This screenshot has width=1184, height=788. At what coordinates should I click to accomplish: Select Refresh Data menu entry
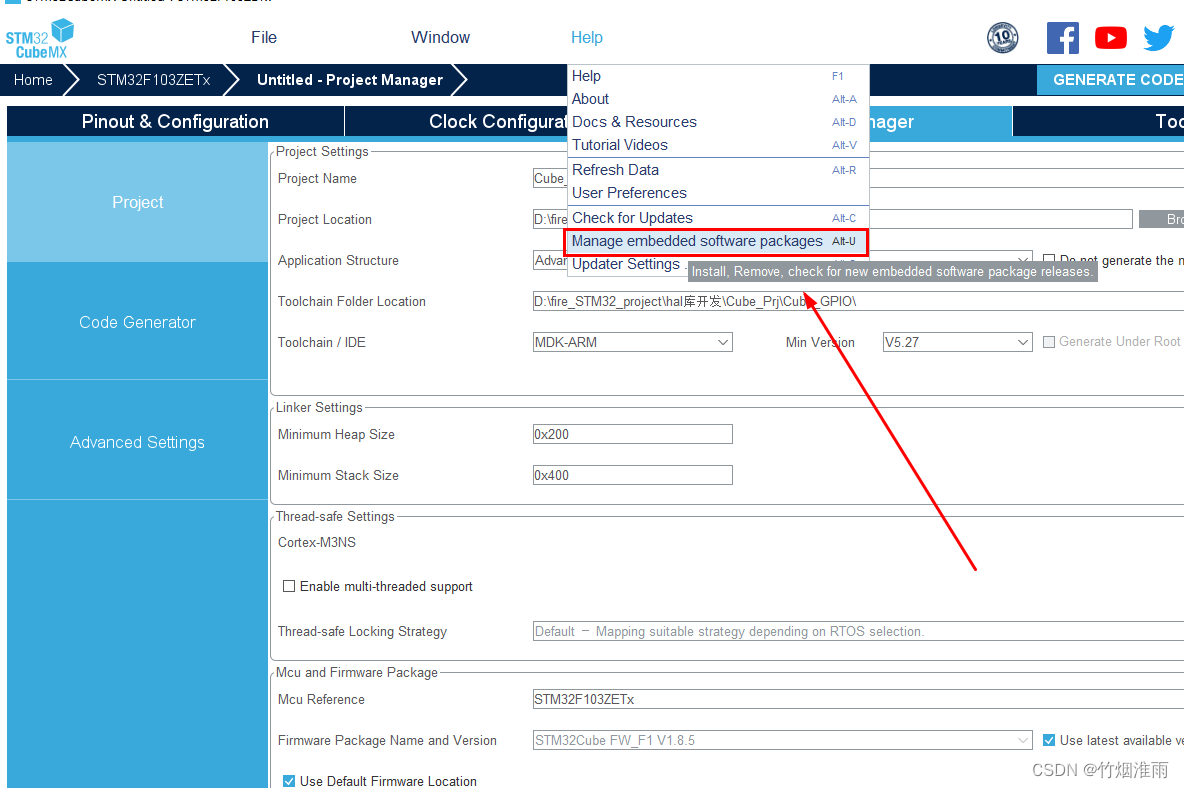point(717,170)
